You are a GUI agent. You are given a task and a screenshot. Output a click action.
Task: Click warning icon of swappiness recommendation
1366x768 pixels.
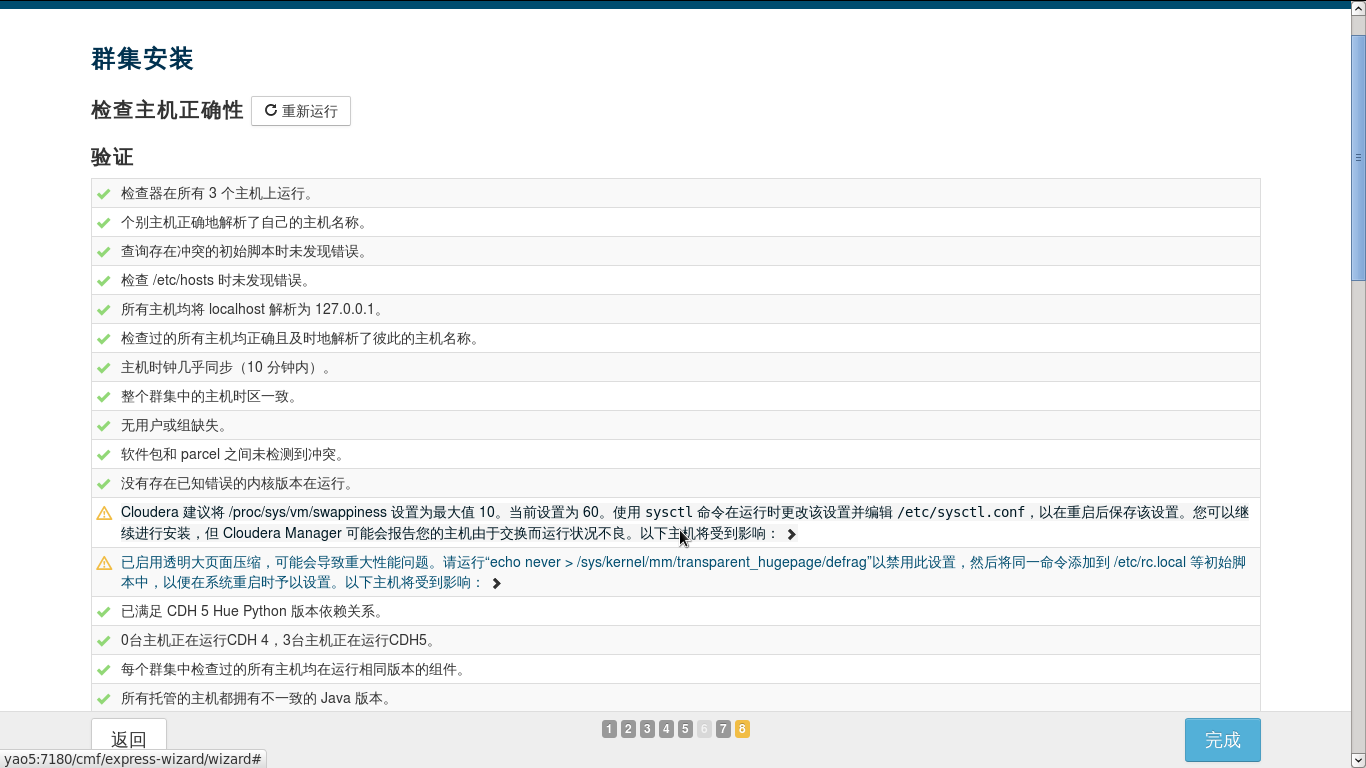pos(104,513)
